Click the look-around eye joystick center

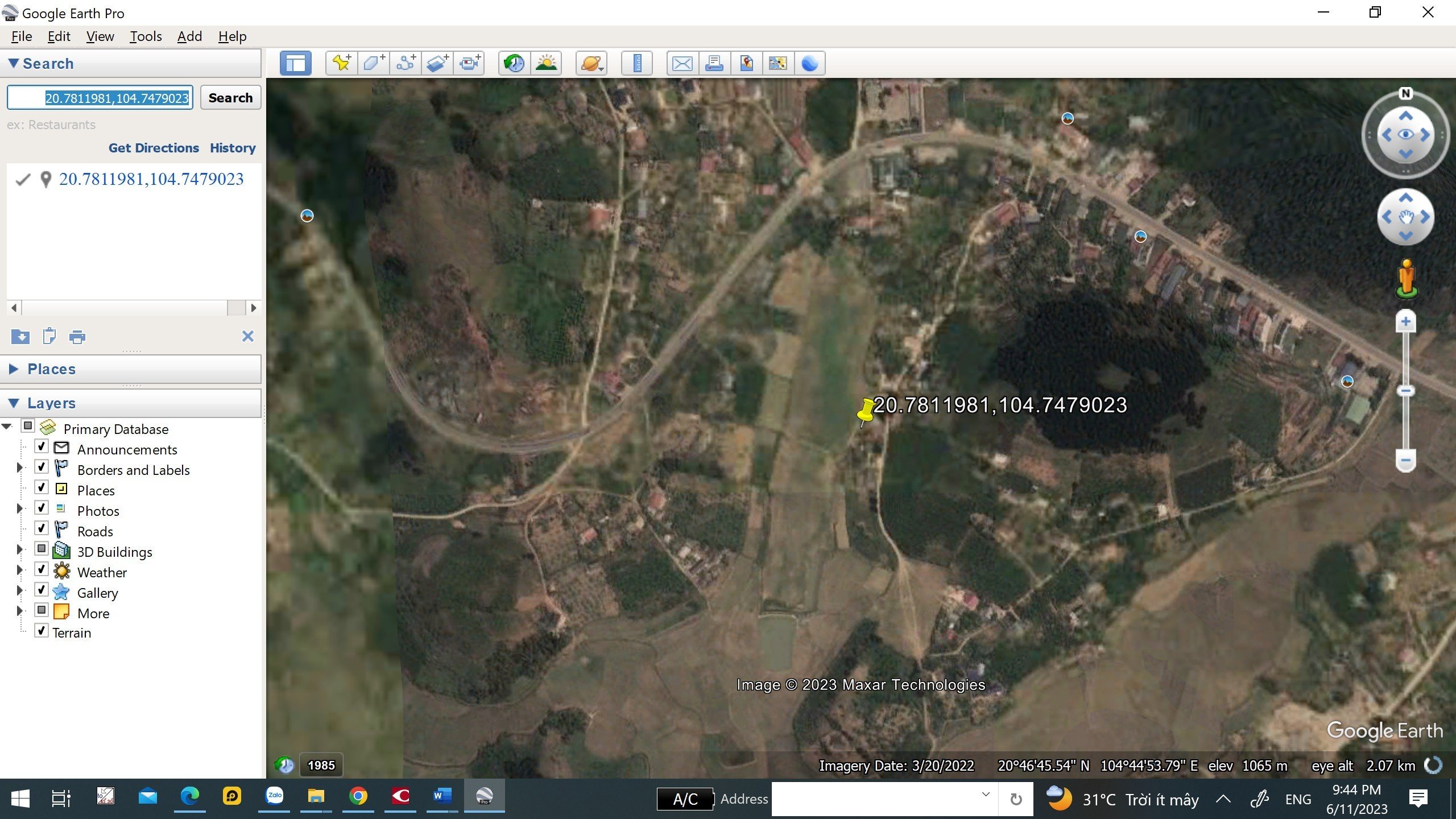click(x=1406, y=135)
